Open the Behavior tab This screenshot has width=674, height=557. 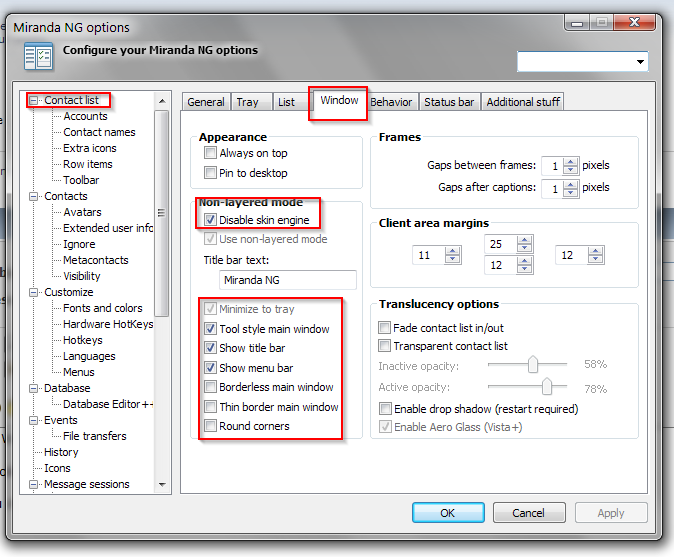[x=391, y=102]
